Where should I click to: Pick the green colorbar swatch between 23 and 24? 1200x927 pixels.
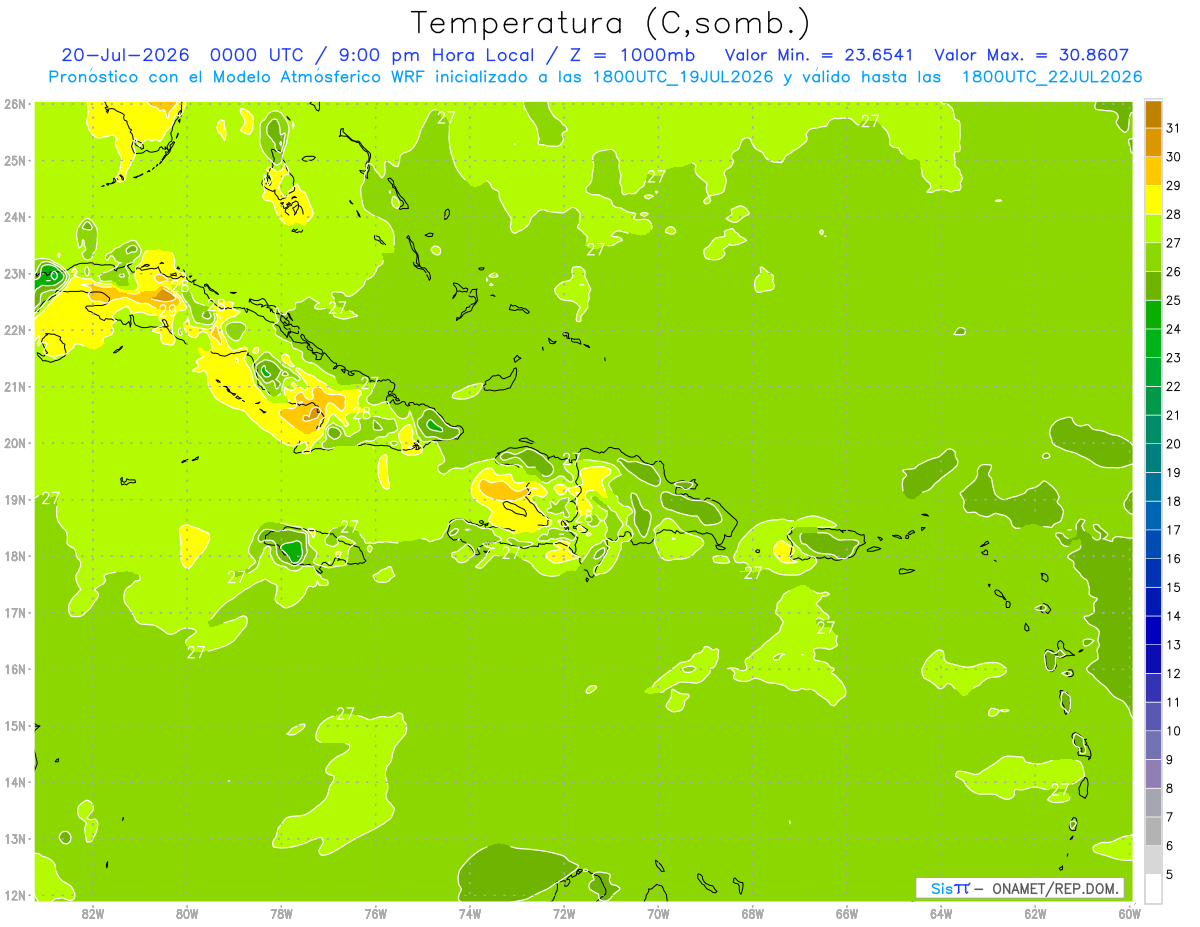coord(1153,343)
